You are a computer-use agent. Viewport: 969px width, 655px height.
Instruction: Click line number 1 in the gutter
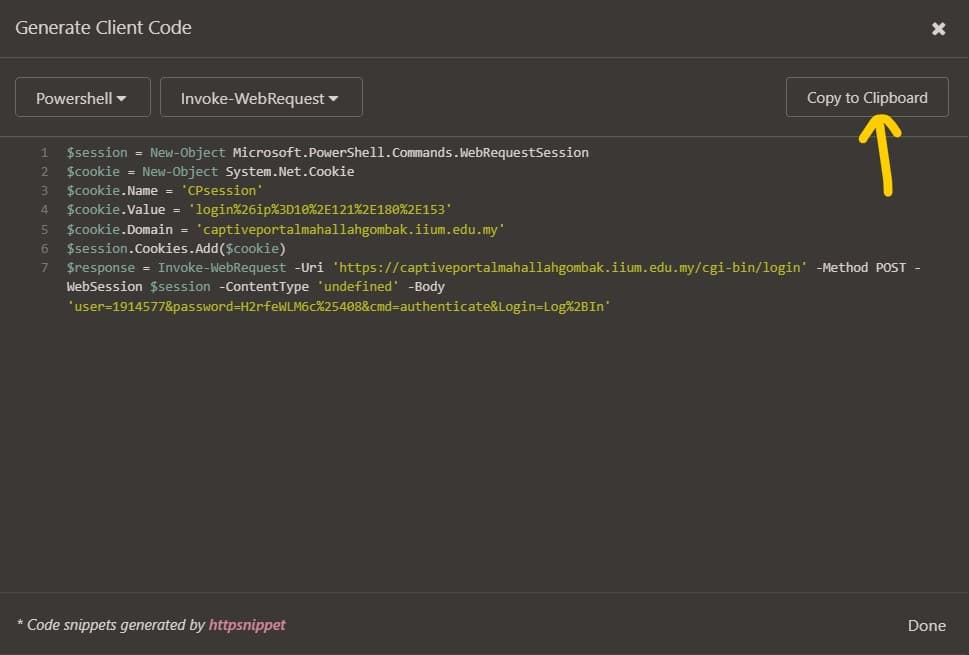[44, 153]
